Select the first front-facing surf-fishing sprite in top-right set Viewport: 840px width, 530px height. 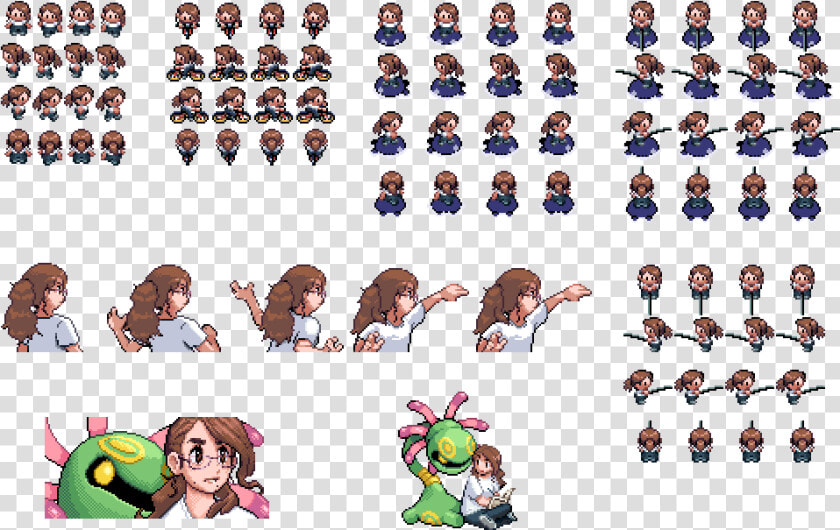(642, 26)
